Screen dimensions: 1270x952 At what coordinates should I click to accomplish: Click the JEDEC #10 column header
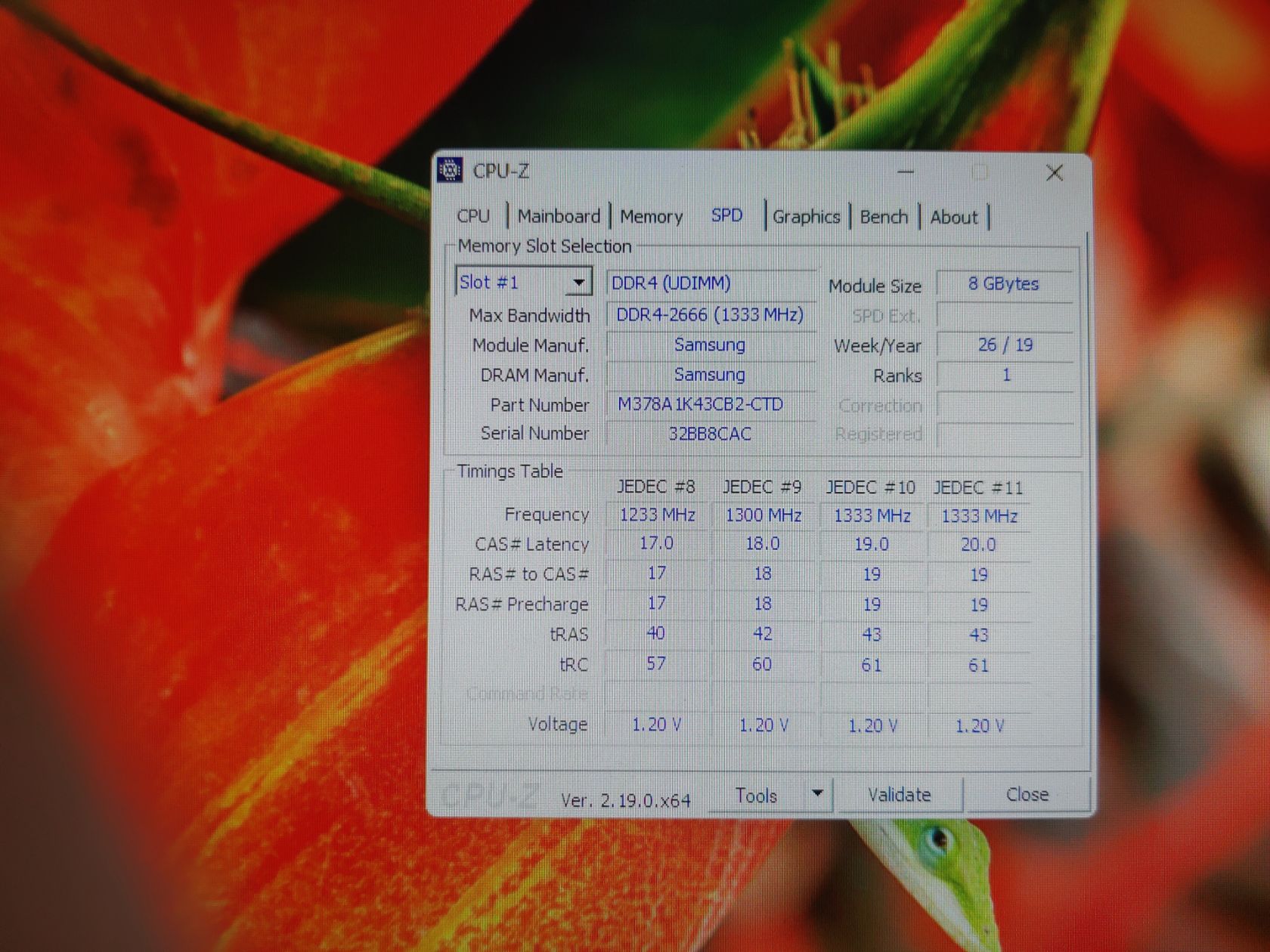tap(871, 487)
